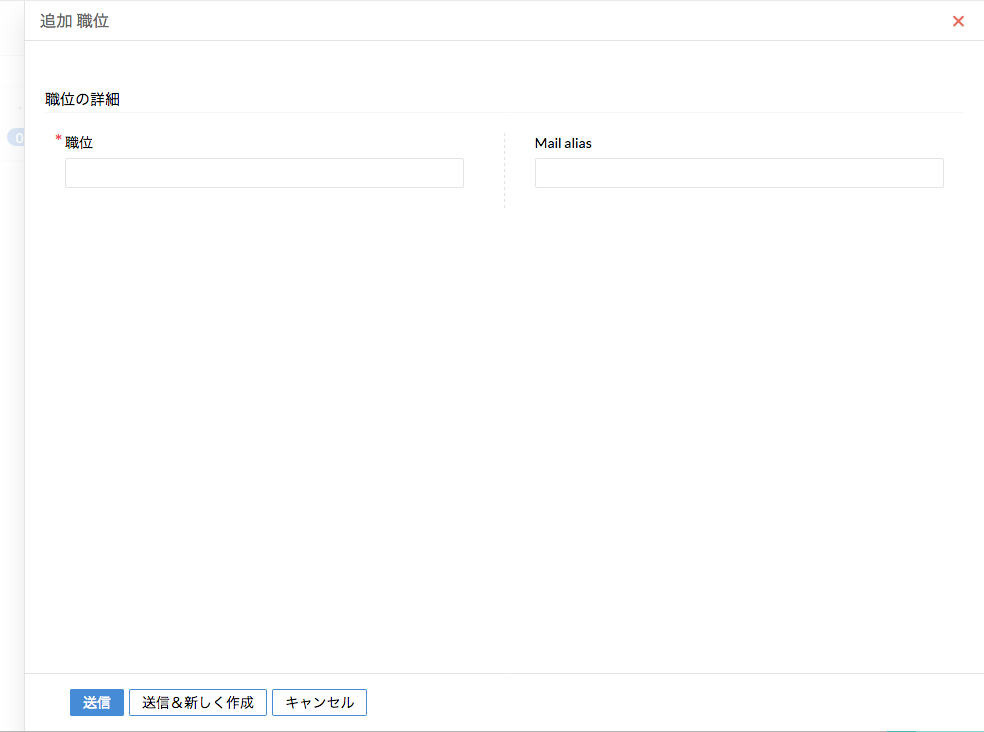Click the 追加 職位 dialog title

[75, 21]
